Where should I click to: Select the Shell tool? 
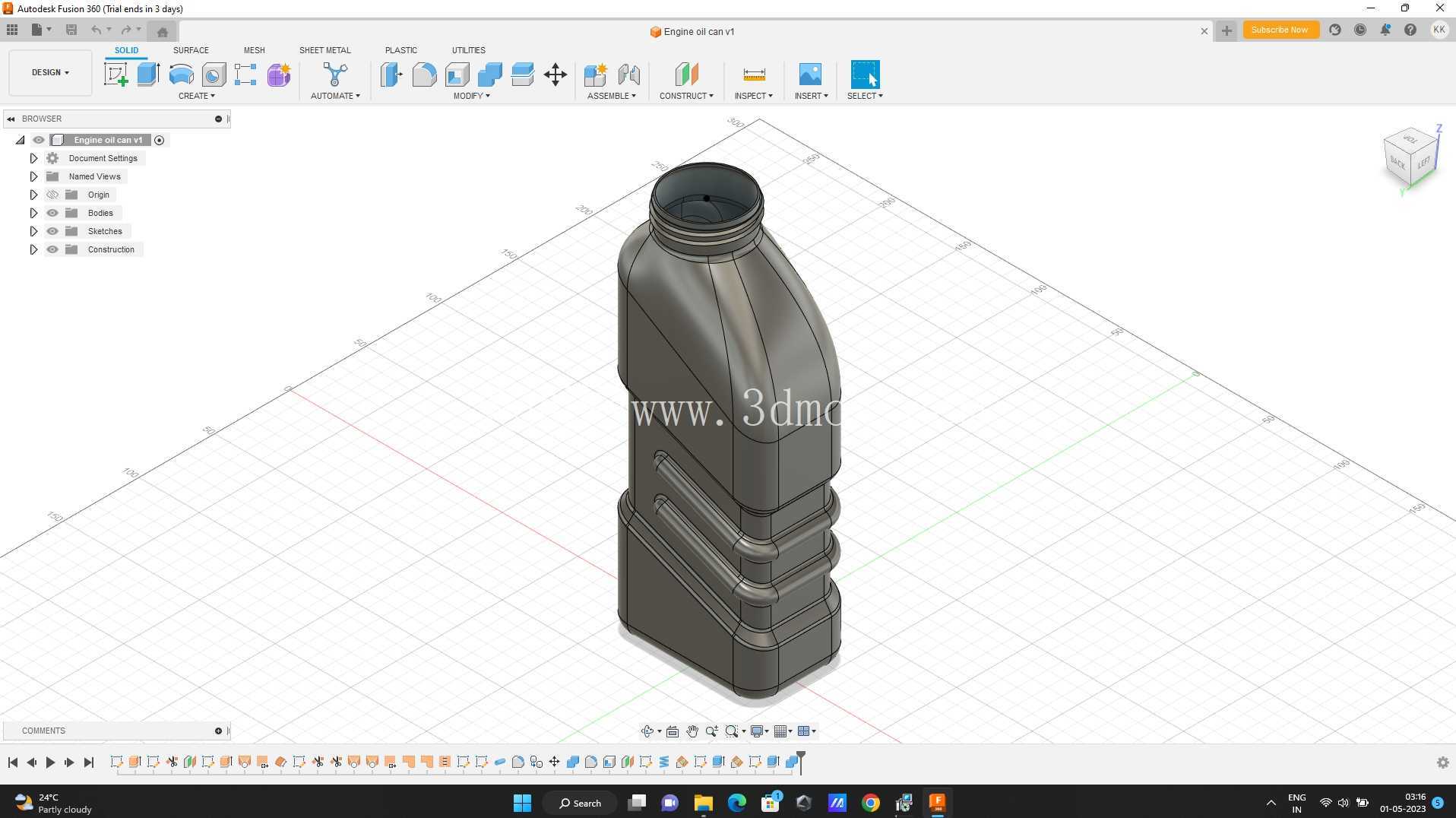click(x=457, y=75)
